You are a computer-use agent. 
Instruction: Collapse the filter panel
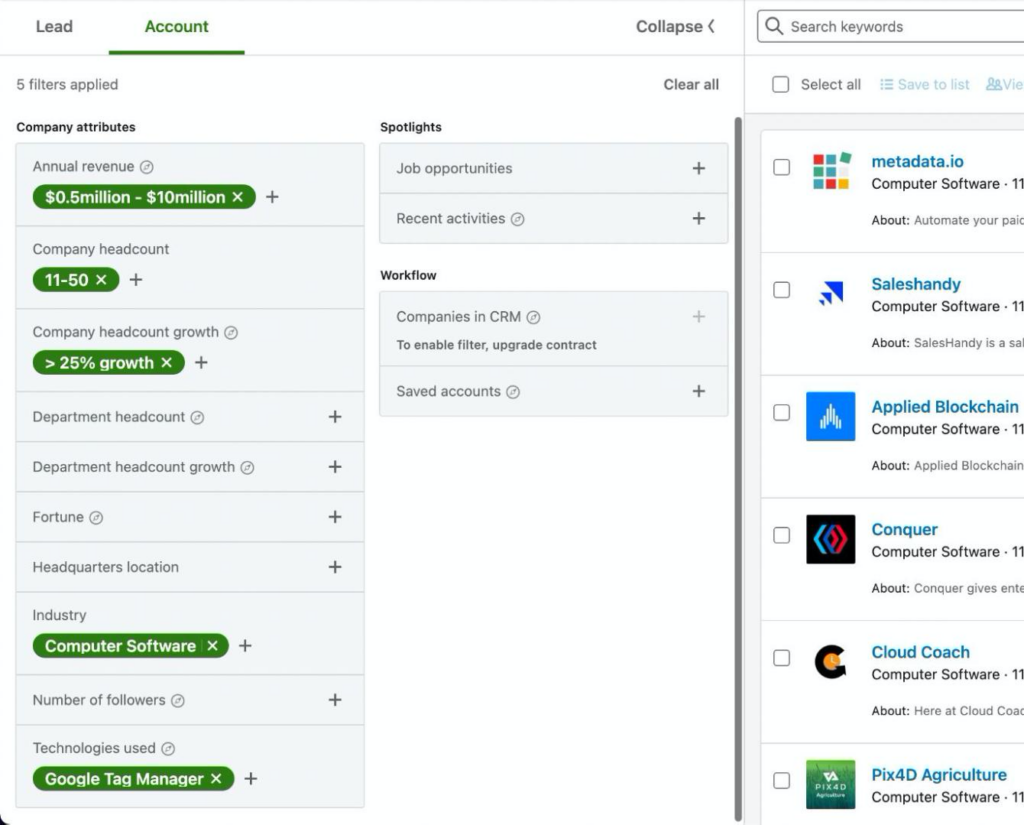[x=675, y=27]
